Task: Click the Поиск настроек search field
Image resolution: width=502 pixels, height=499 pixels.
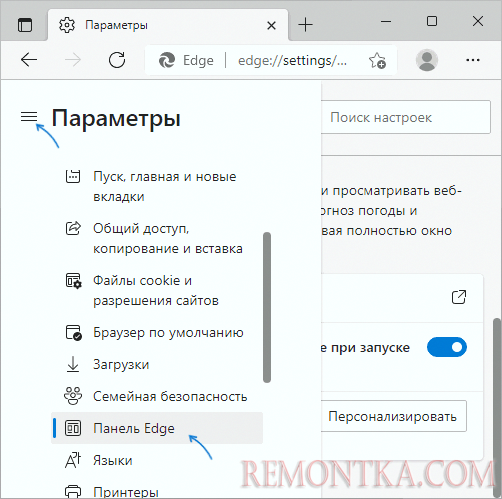Action: pos(406,117)
